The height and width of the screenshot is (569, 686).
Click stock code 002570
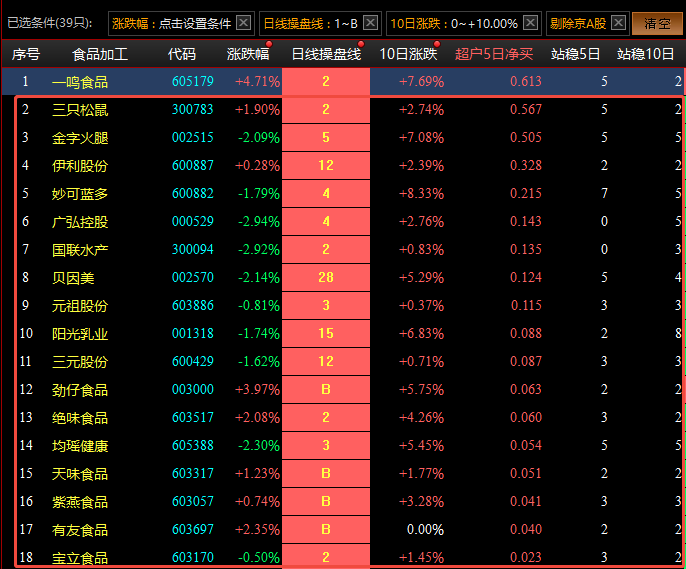[x=192, y=277]
